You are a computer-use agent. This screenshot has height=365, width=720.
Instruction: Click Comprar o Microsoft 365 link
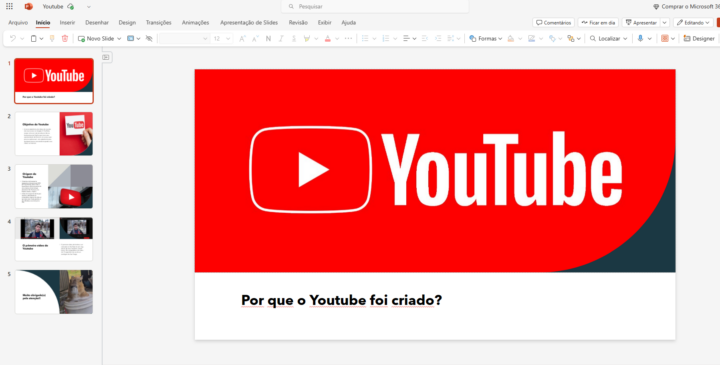pyautogui.click(x=686, y=6)
